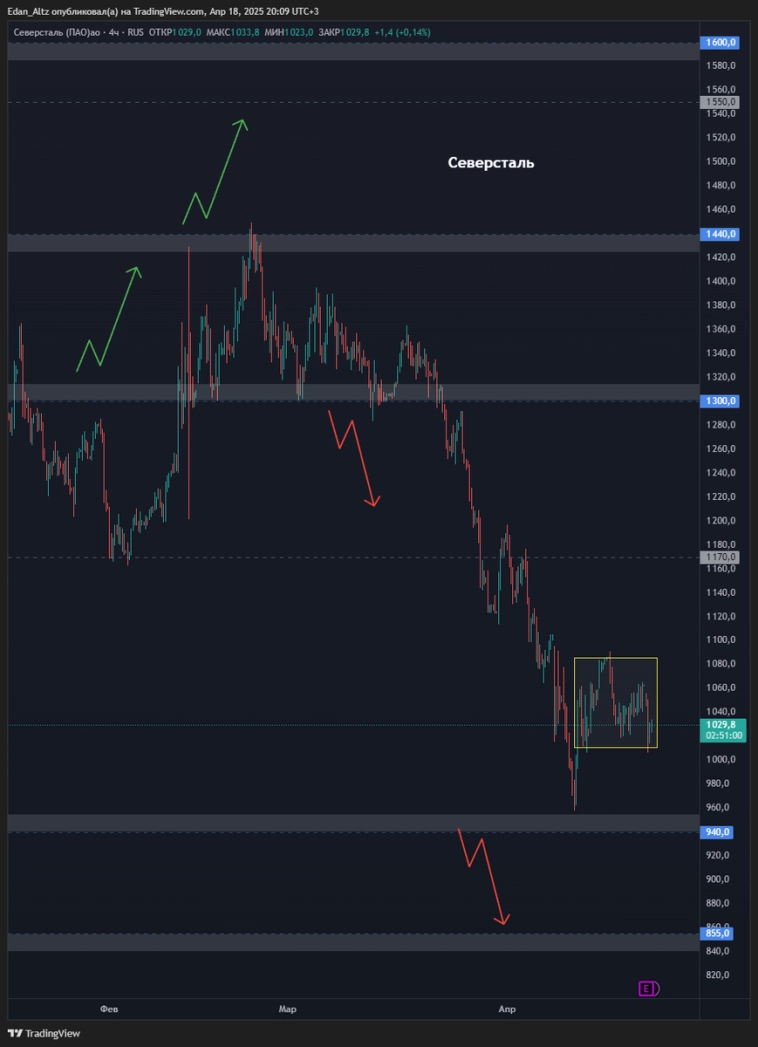The width and height of the screenshot is (758, 1047).
Task: Click the 1360,0 price axis tick
Action: (x=723, y=329)
